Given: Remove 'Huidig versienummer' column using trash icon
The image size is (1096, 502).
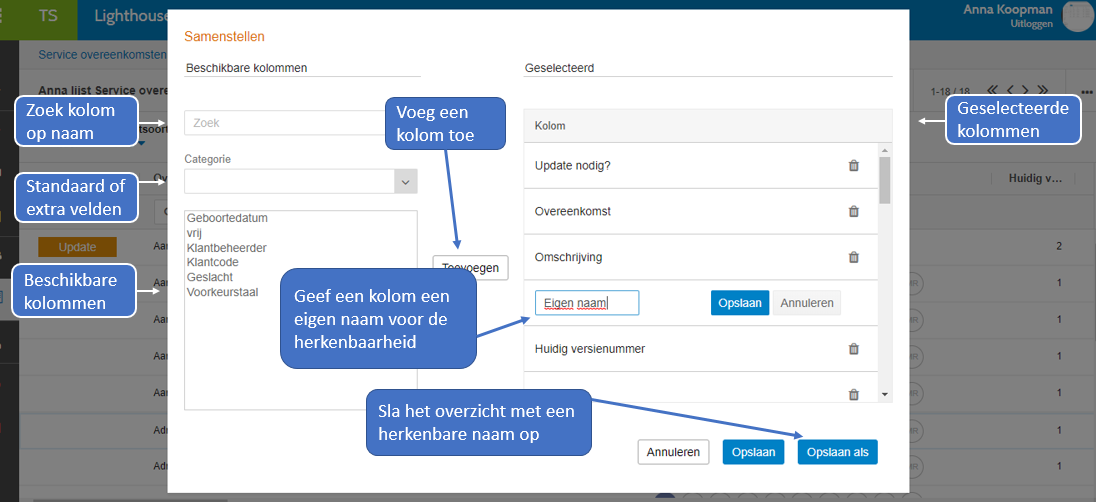Looking at the screenshot, I should pyautogui.click(x=853, y=349).
